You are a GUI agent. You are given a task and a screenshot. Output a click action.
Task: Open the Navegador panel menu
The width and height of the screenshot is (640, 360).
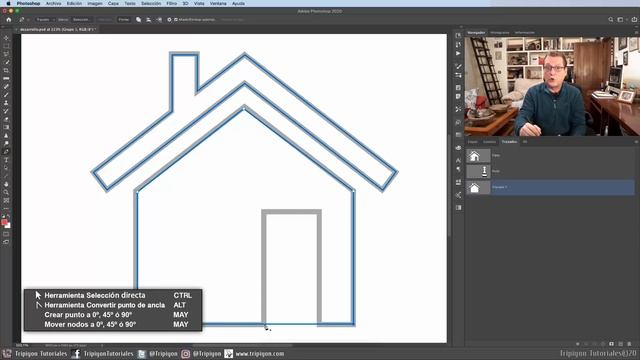click(x=636, y=33)
